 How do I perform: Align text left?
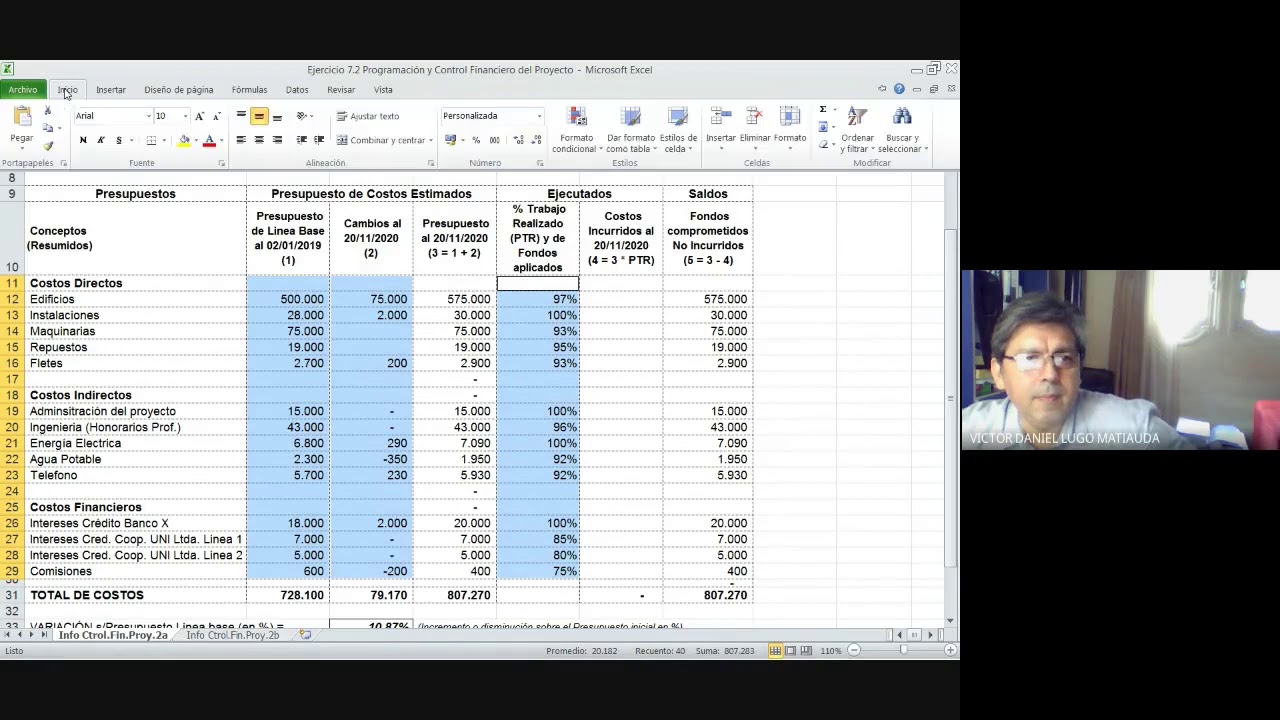coord(241,140)
